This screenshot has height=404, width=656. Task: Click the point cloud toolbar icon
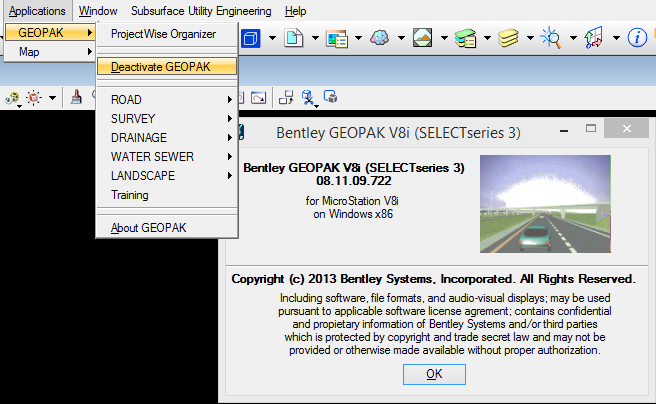tap(380, 38)
